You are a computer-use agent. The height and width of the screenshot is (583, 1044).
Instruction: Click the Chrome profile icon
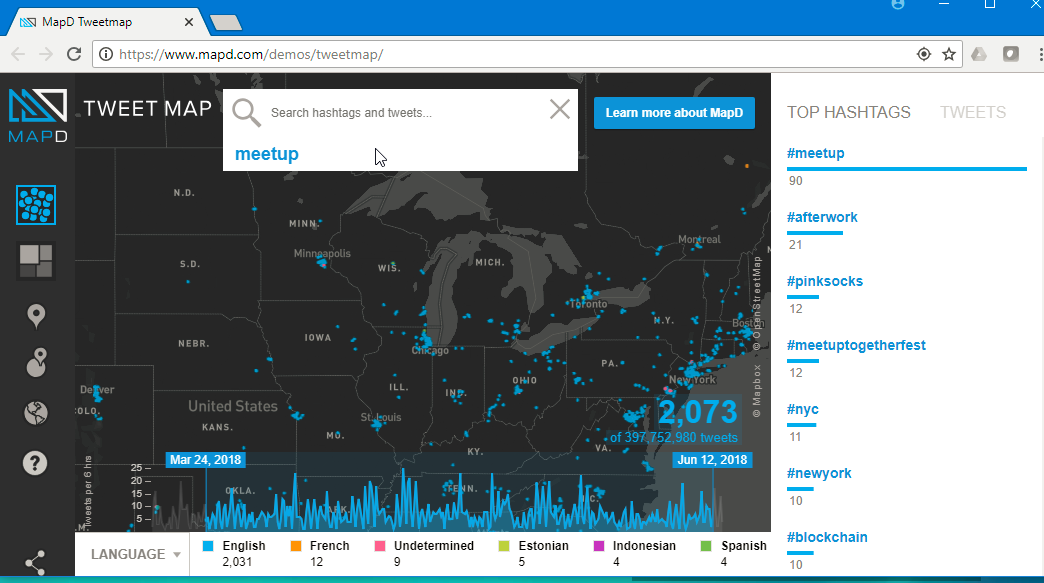click(898, 5)
